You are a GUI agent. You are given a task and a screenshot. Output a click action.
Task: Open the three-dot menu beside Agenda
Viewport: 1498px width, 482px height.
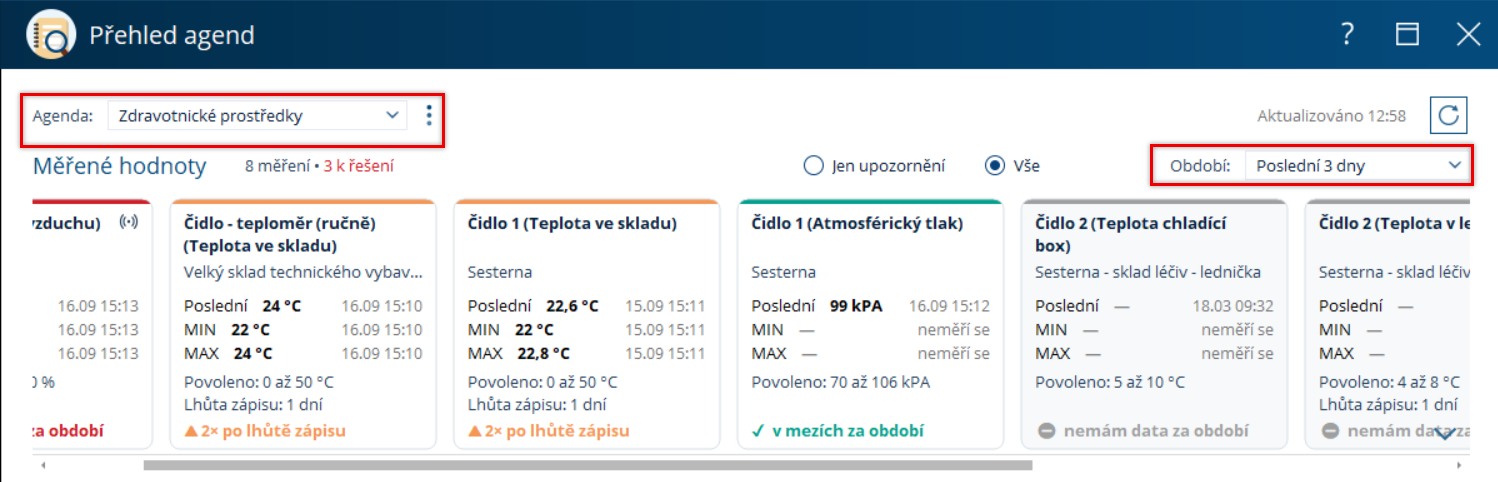click(429, 115)
